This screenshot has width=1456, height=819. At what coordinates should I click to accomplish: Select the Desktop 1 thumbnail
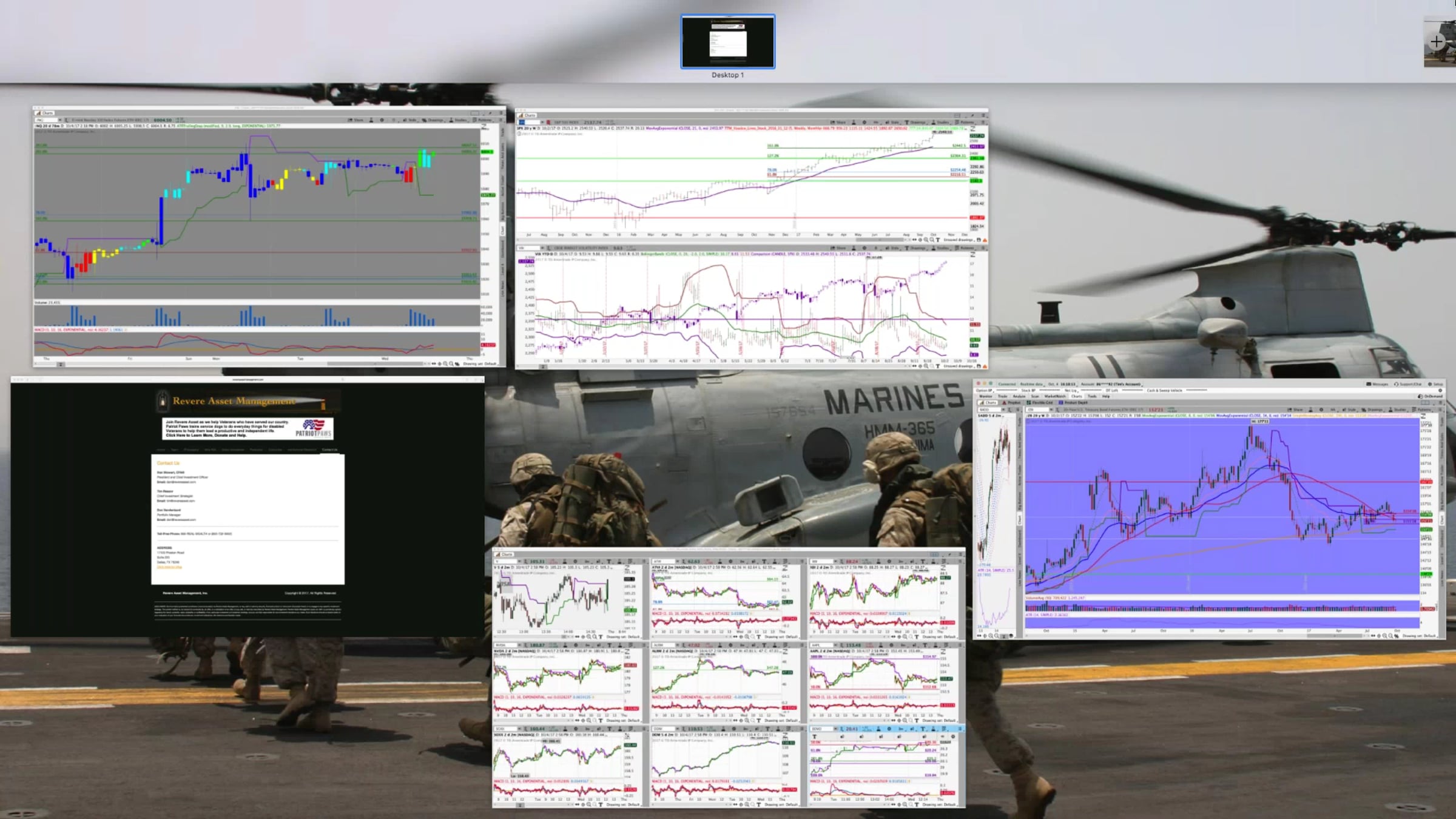pos(727,42)
